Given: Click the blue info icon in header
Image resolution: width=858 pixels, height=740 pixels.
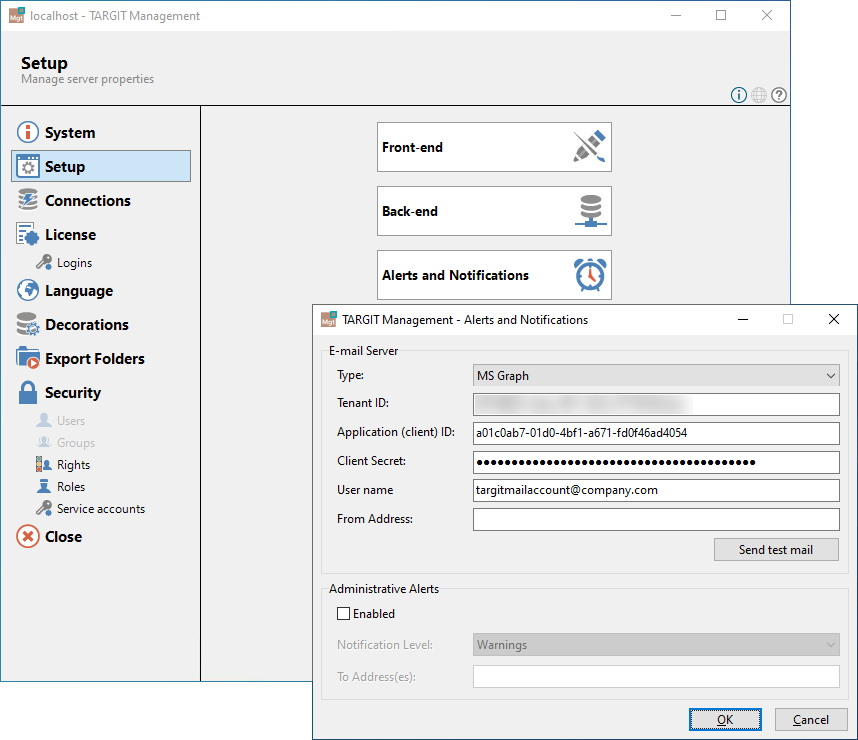Looking at the screenshot, I should pos(739,95).
